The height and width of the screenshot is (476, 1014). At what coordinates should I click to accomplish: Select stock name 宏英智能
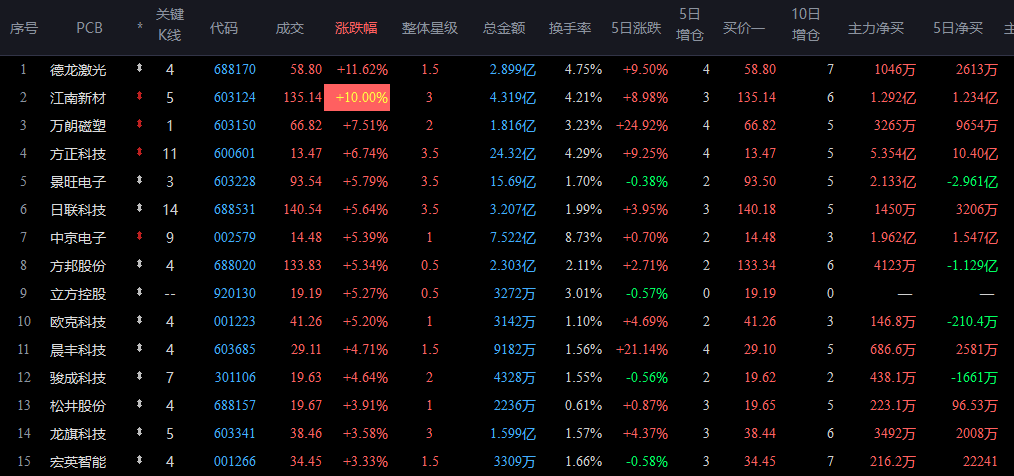(78, 462)
